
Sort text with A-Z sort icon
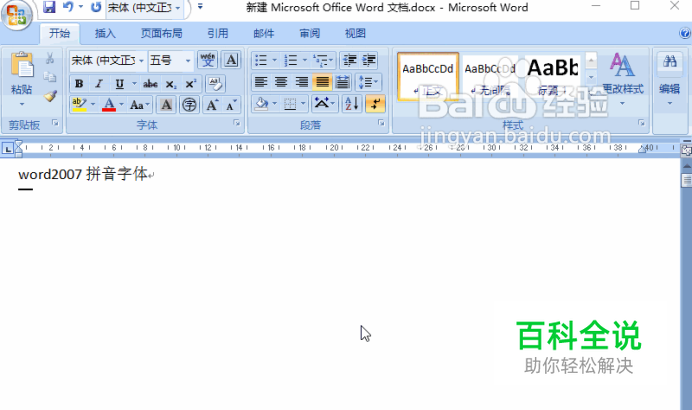pos(352,104)
